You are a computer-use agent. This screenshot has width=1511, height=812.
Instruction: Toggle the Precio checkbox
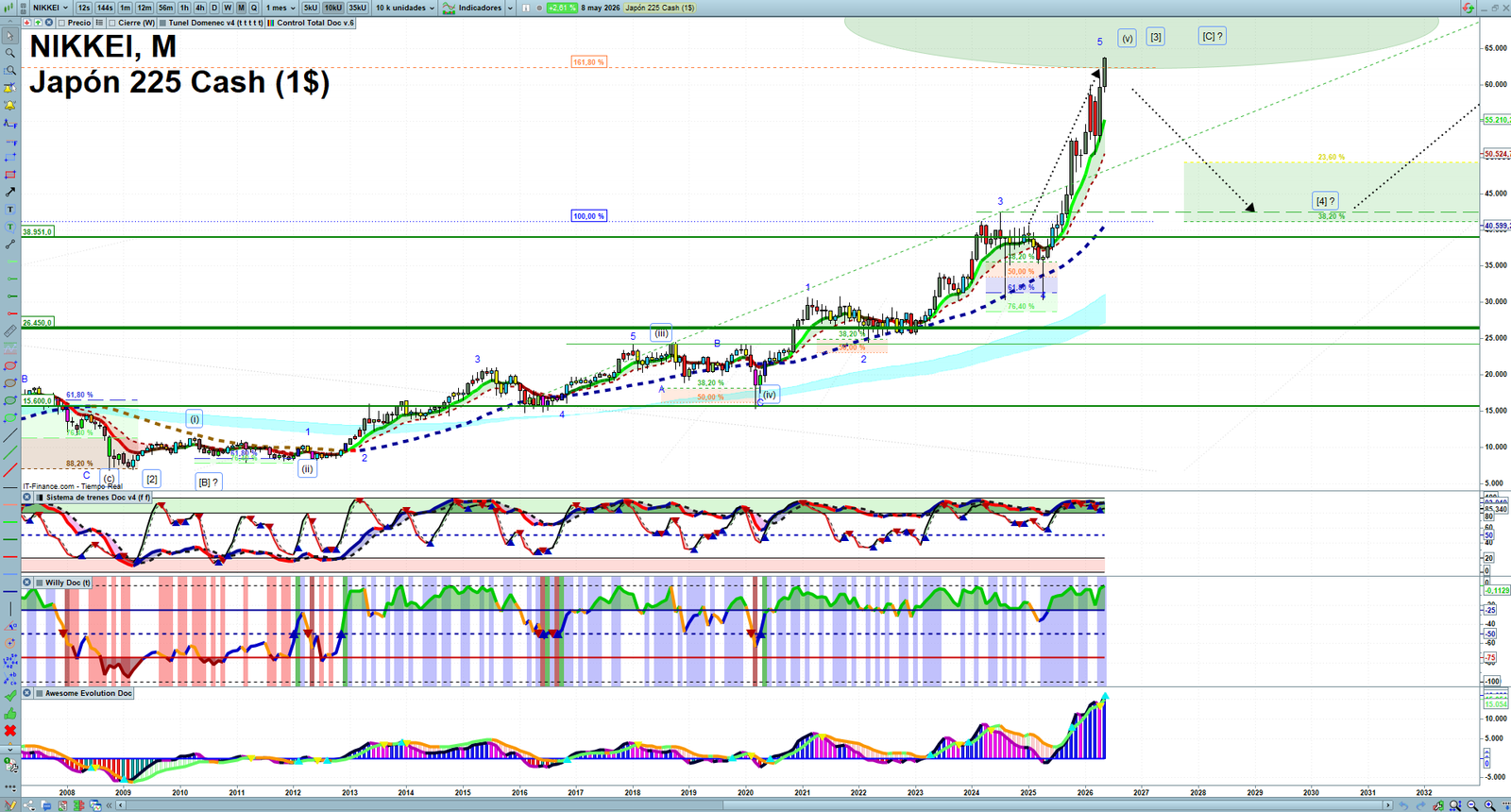(x=61, y=23)
